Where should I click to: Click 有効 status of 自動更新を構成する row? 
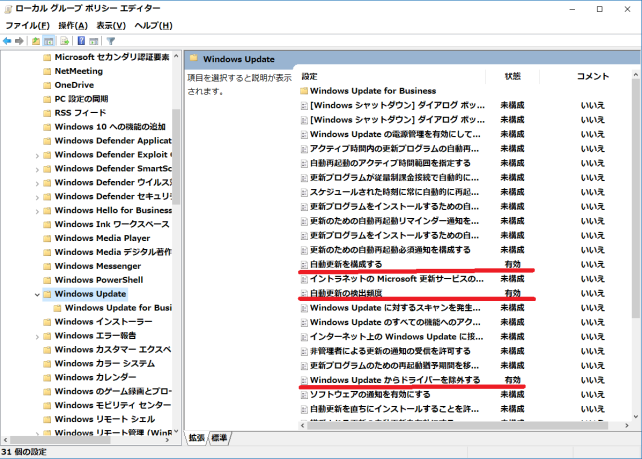(x=513, y=265)
